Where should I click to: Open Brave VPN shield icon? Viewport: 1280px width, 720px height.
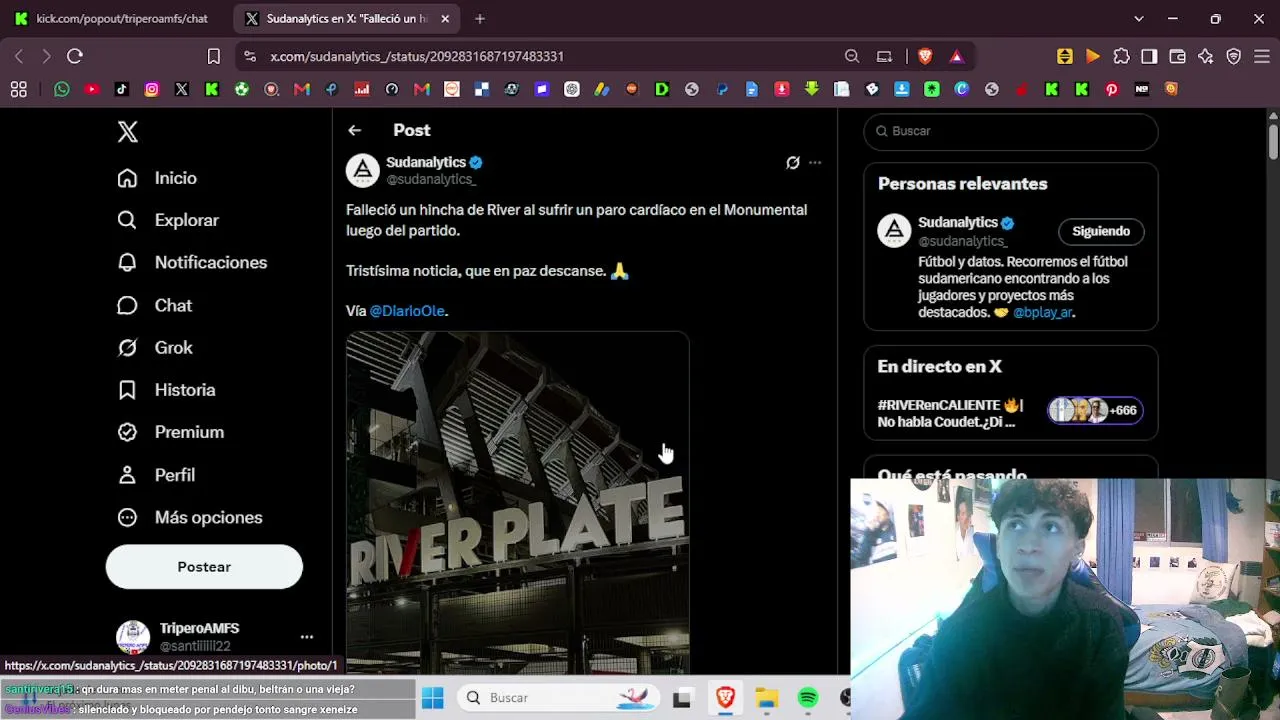[x=1234, y=57]
